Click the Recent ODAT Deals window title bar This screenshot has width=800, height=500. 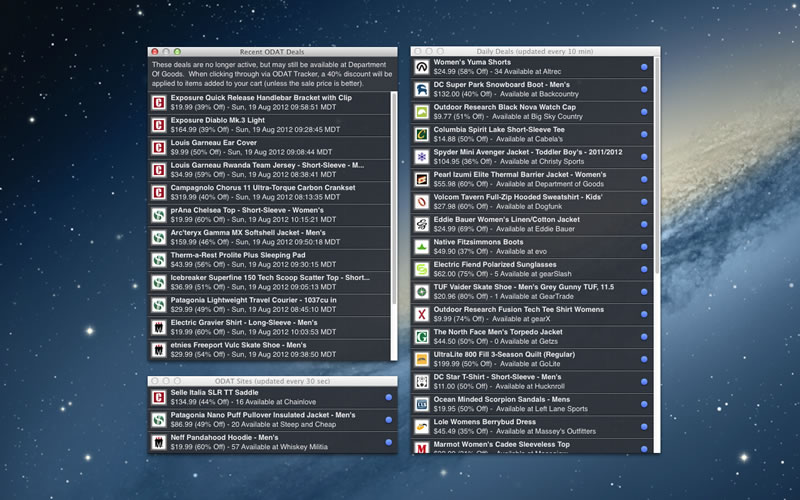coord(272,52)
